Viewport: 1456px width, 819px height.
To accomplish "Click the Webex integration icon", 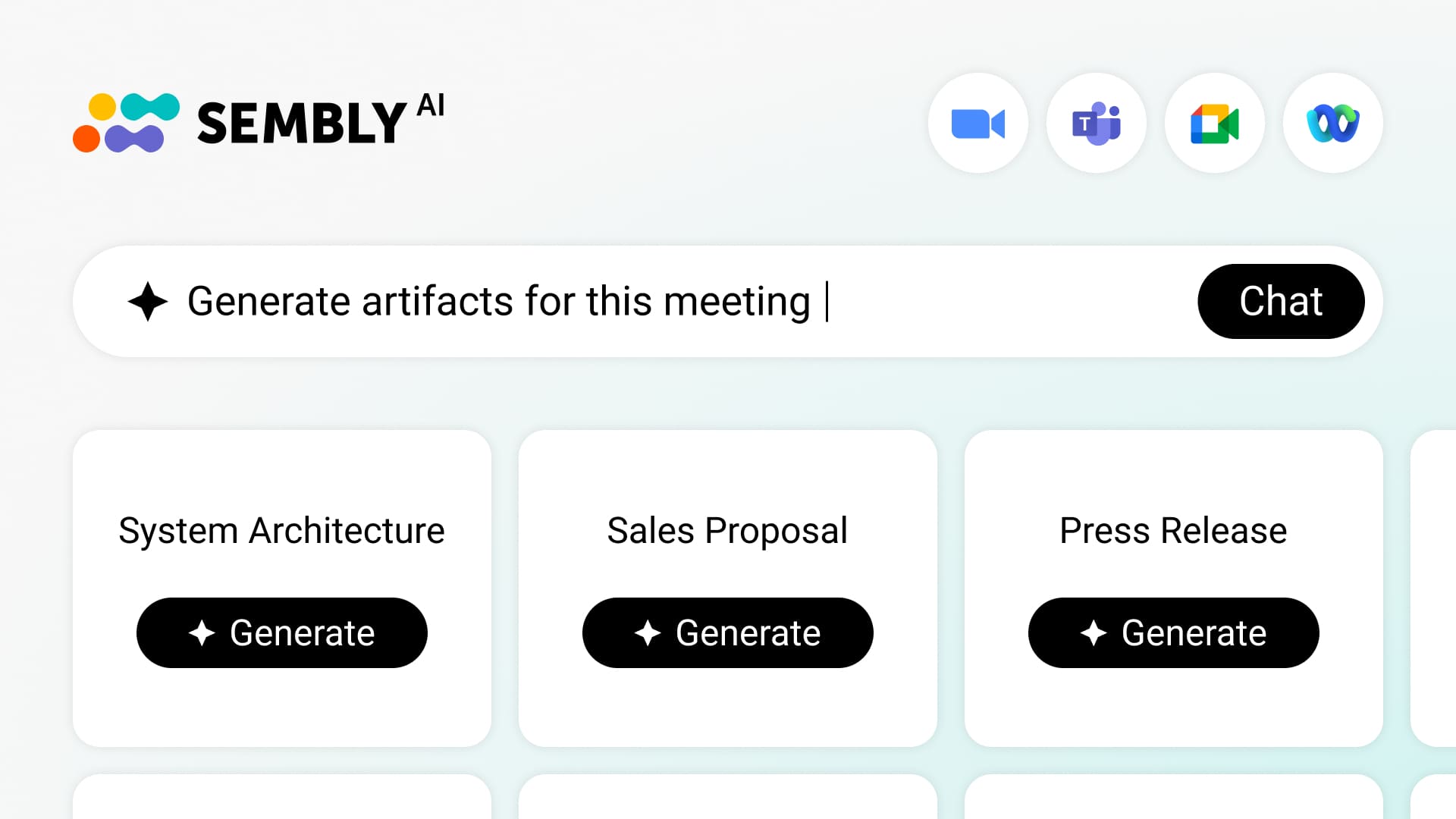I will coord(1332,124).
